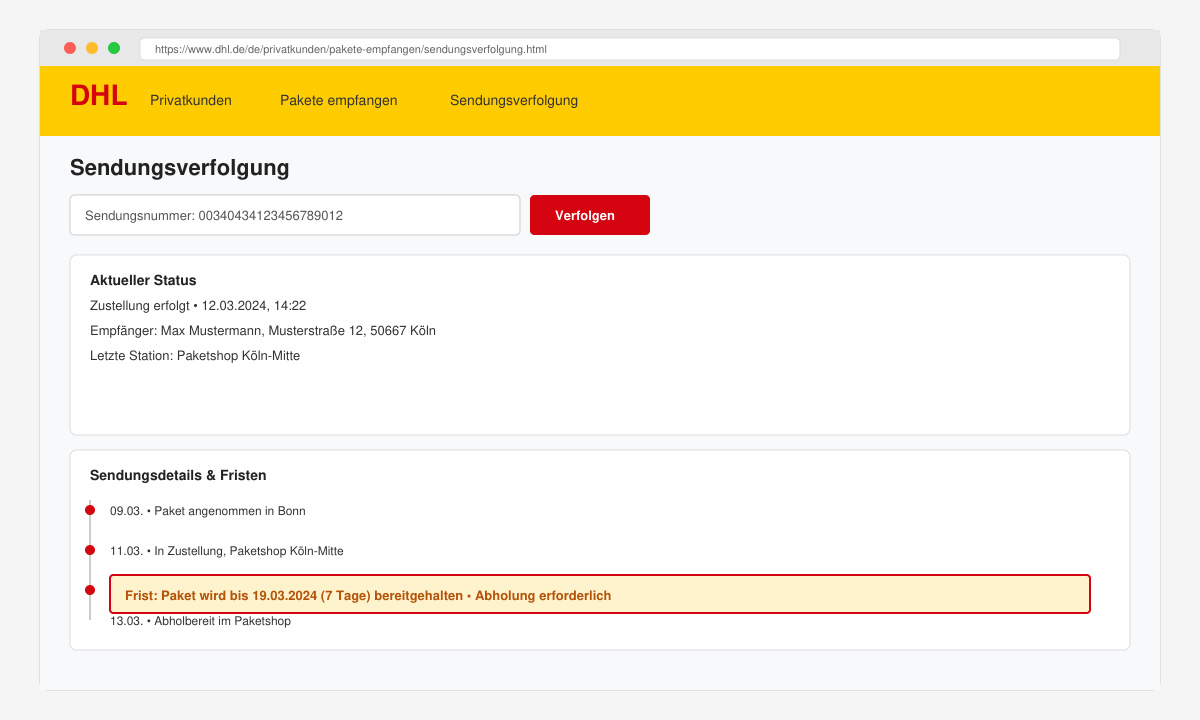Click the Frist pickup deadline notice
Image resolution: width=1200 pixels, height=720 pixels.
click(600, 594)
